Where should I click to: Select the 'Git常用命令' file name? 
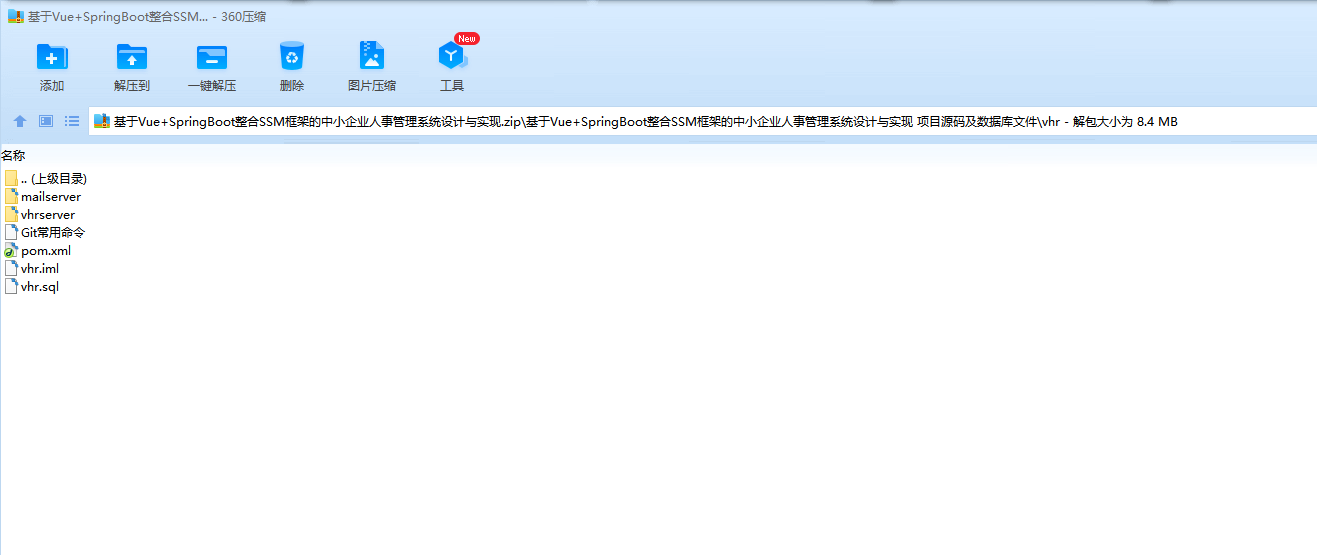[53, 232]
